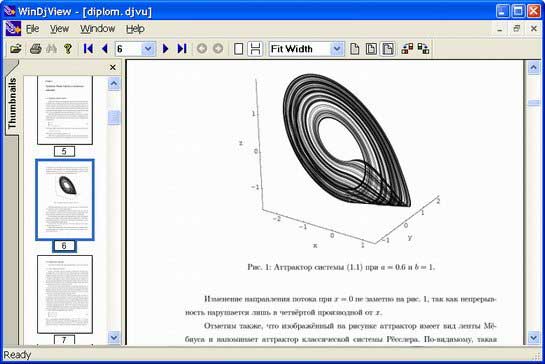545x364 pixels.
Task: Open Find with the binoculars icon
Action: [51, 49]
